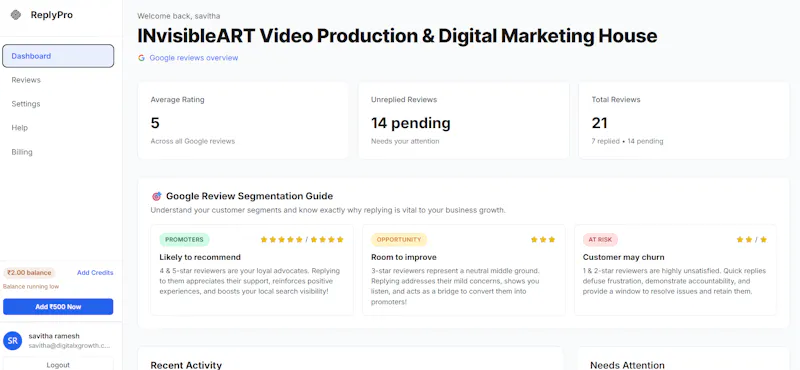Click the savitha ramesh user name
Viewport: 800px width, 370px height.
(x=54, y=336)
